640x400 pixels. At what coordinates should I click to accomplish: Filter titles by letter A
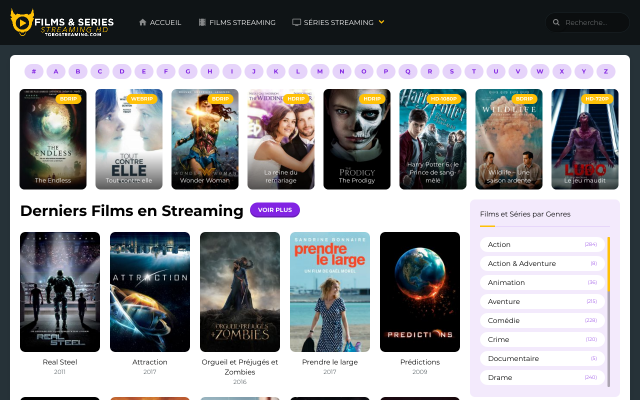click(x=56, y=71)
